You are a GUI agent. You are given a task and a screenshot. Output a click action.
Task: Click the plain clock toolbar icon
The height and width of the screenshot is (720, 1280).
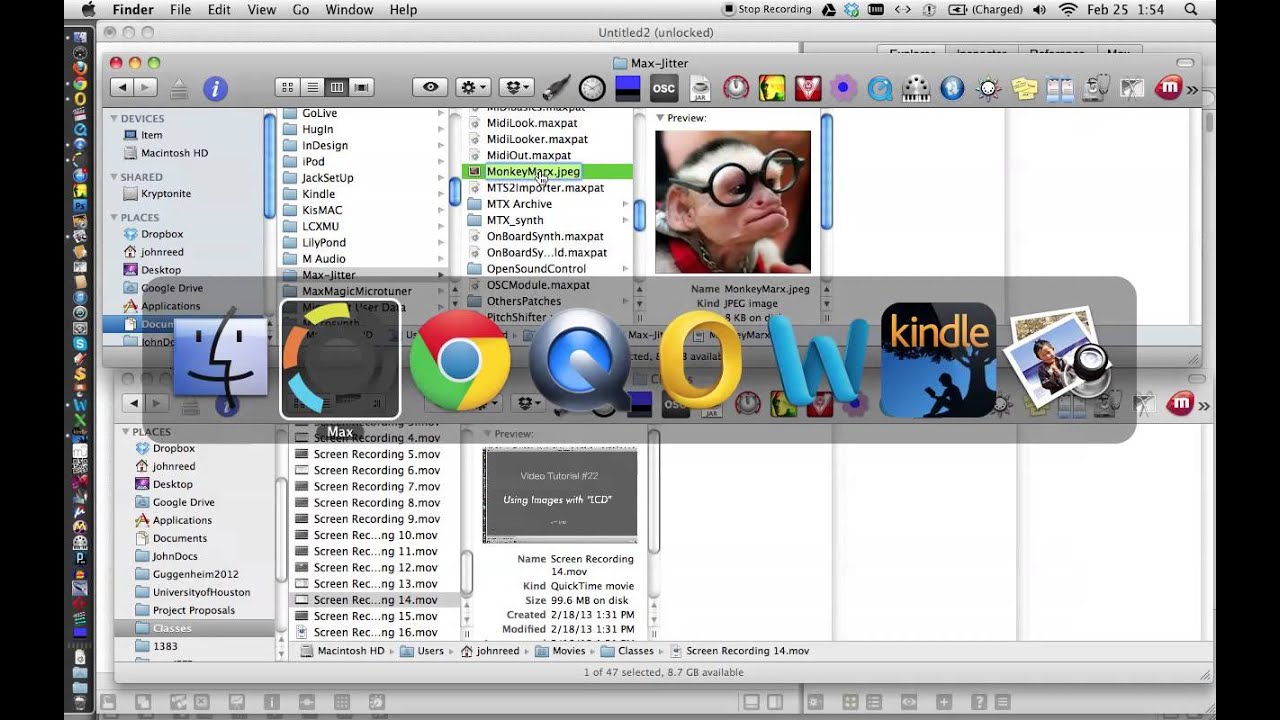pyautogui.click(x=592, y=88)
